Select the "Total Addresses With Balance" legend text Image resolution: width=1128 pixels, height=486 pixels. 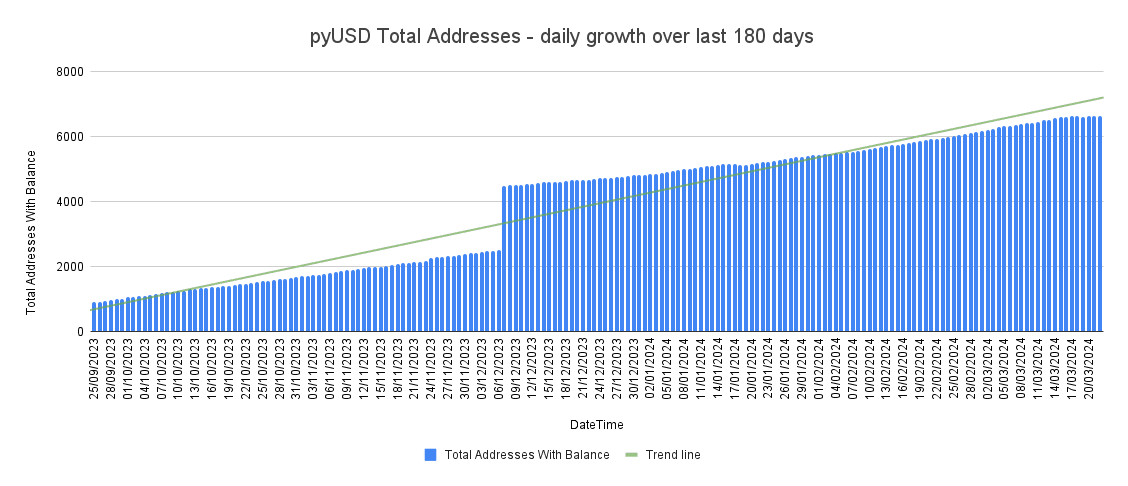tap(527, 455)
